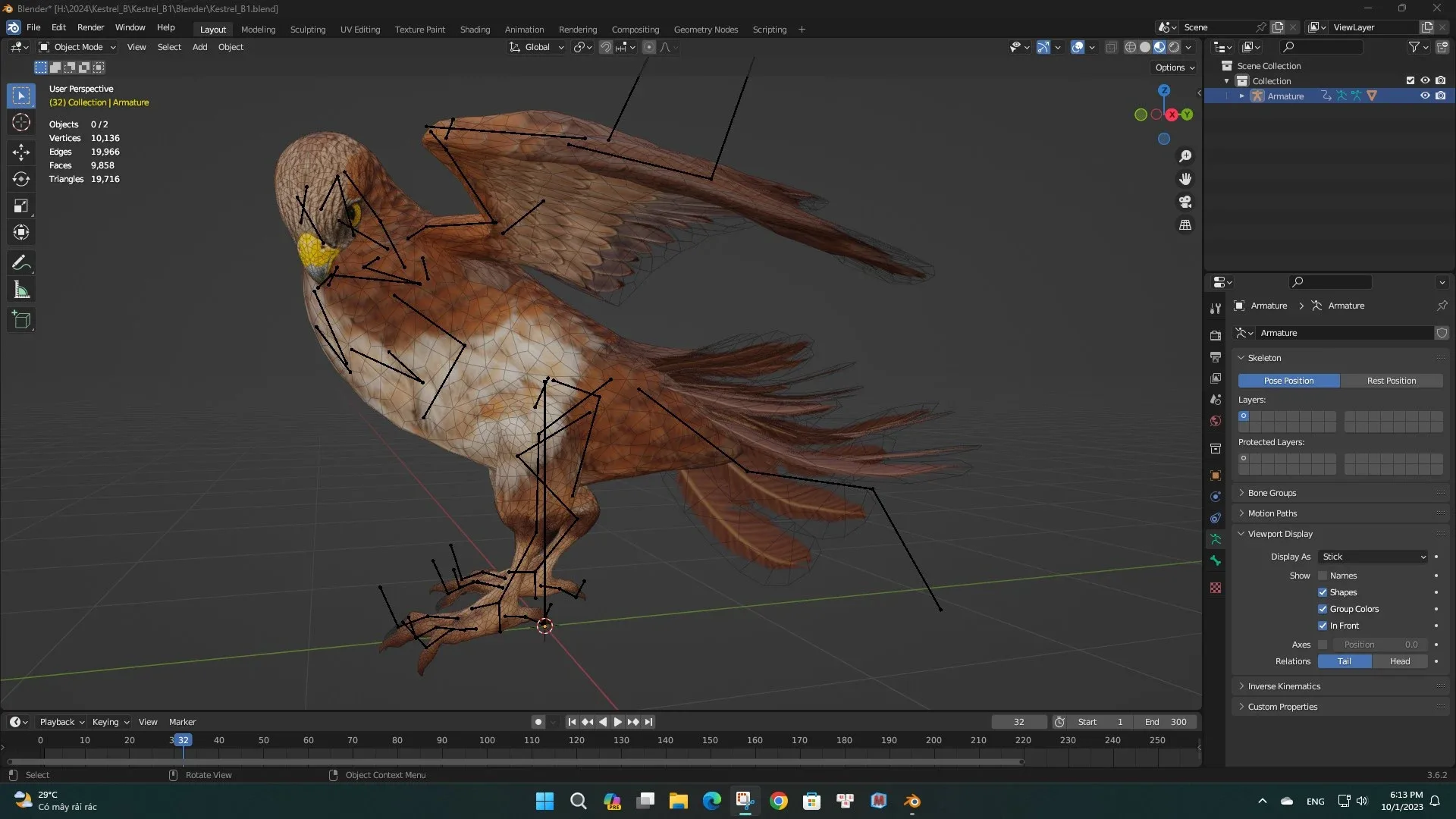
Task: Open the Texture properties tab
Action: 1216,588
